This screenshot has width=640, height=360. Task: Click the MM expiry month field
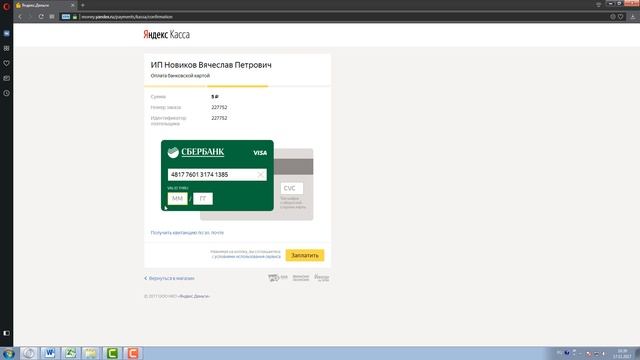pos(178,198)
